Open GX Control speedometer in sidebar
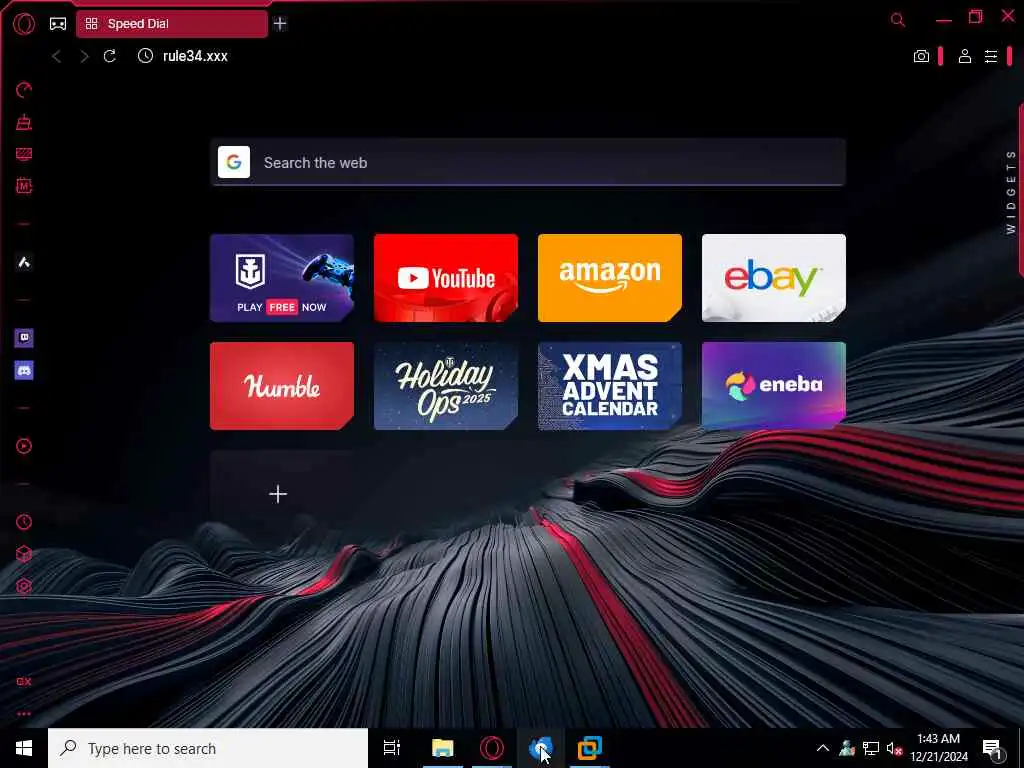The image size is (1024, 768). [24, 90]
